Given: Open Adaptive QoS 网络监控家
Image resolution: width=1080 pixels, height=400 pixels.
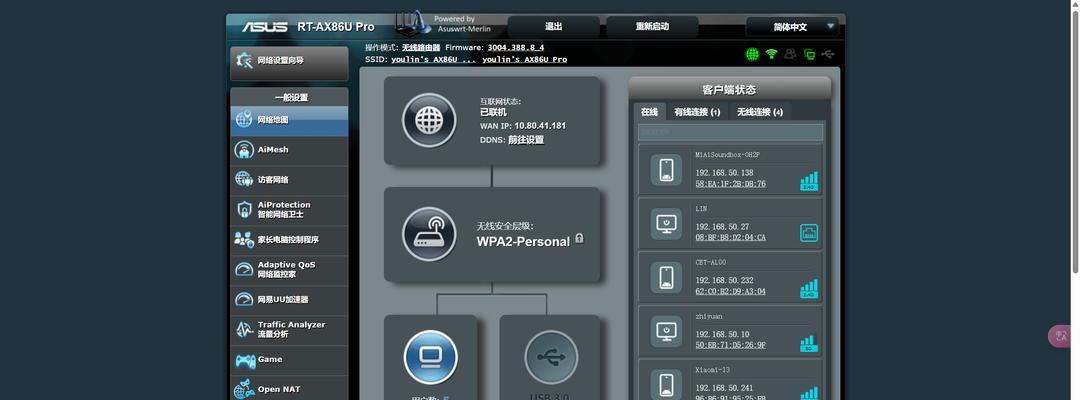Looking at the screenshot, I should pos(289,269).
